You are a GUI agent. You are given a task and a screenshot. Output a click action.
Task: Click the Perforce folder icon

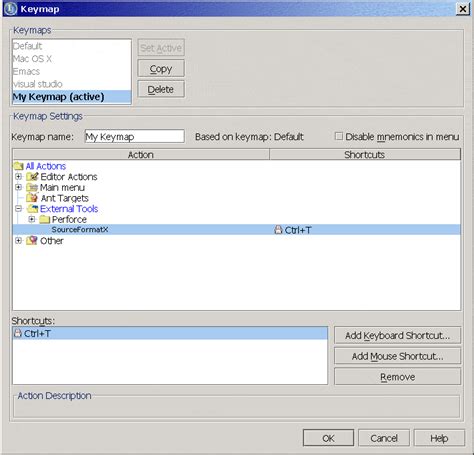point(44,219)
